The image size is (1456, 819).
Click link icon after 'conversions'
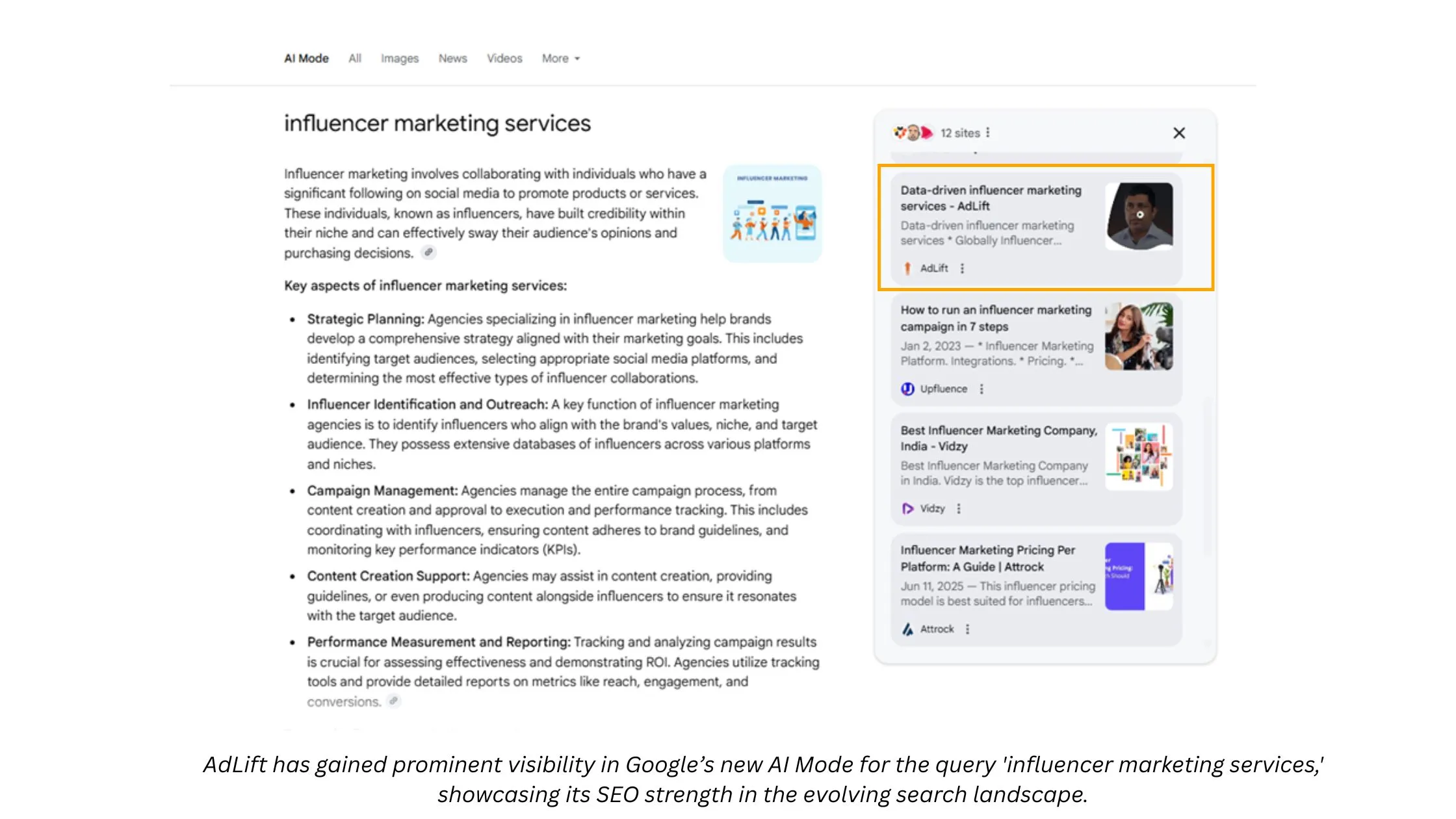tap(393, 701)
